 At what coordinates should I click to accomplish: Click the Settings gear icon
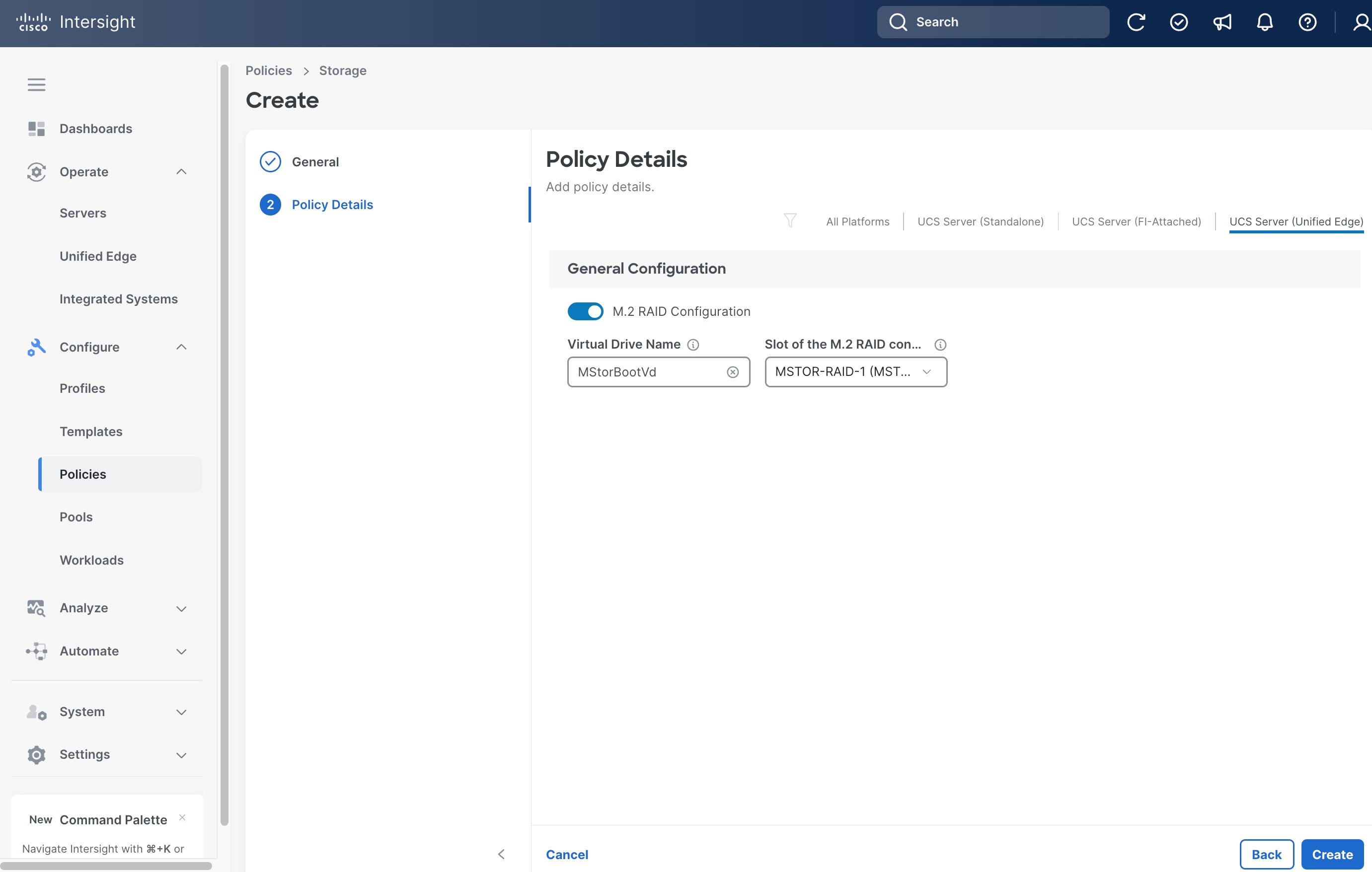36,755
